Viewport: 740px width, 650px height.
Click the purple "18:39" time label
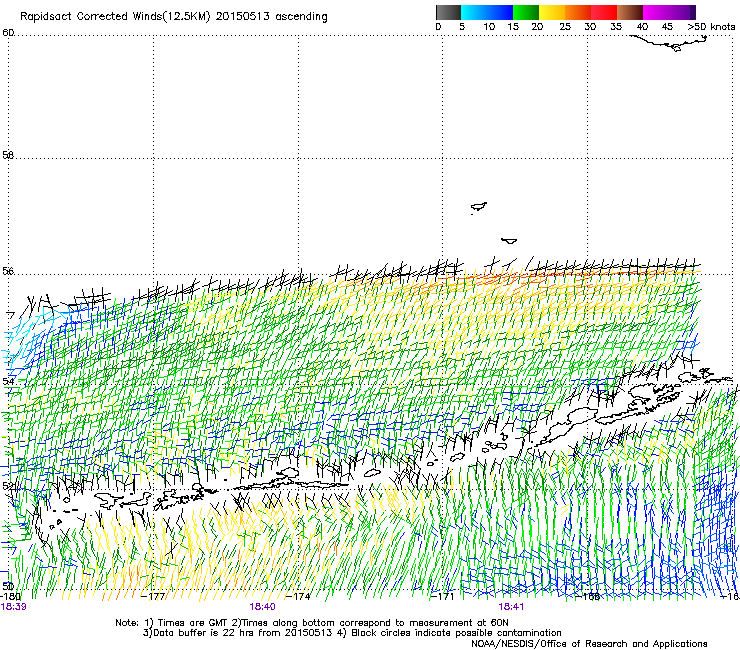click(13, 607)
